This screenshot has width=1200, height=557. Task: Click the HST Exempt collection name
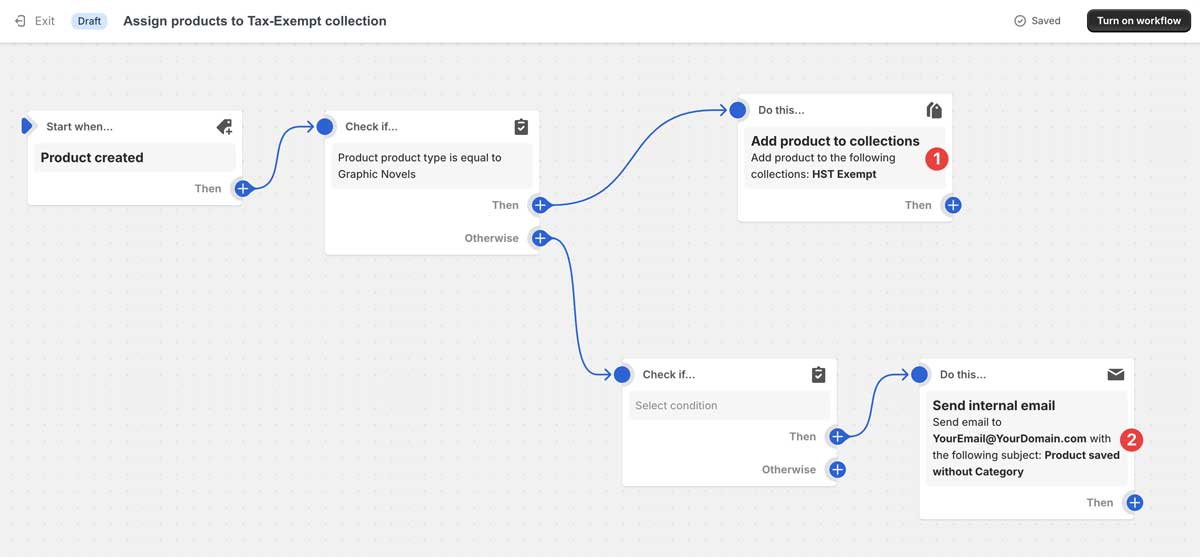point(844,174)
